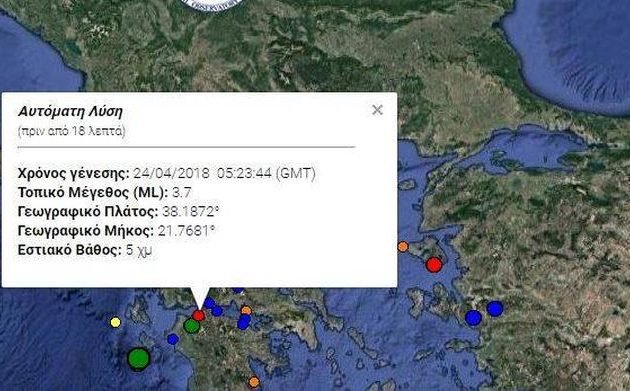Click the "Γεωγραφικό Μήκος:" label
Screen dimensions: 630x391
86,231
